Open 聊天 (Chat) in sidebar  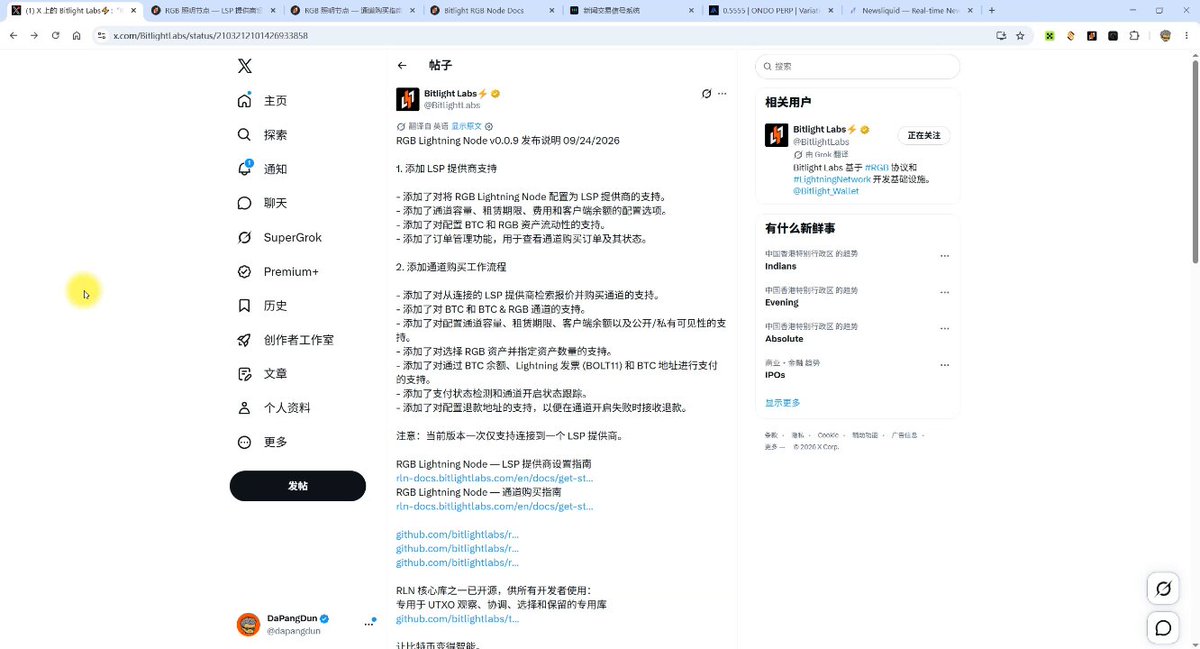pyautogui.click(x=263, y=203)
